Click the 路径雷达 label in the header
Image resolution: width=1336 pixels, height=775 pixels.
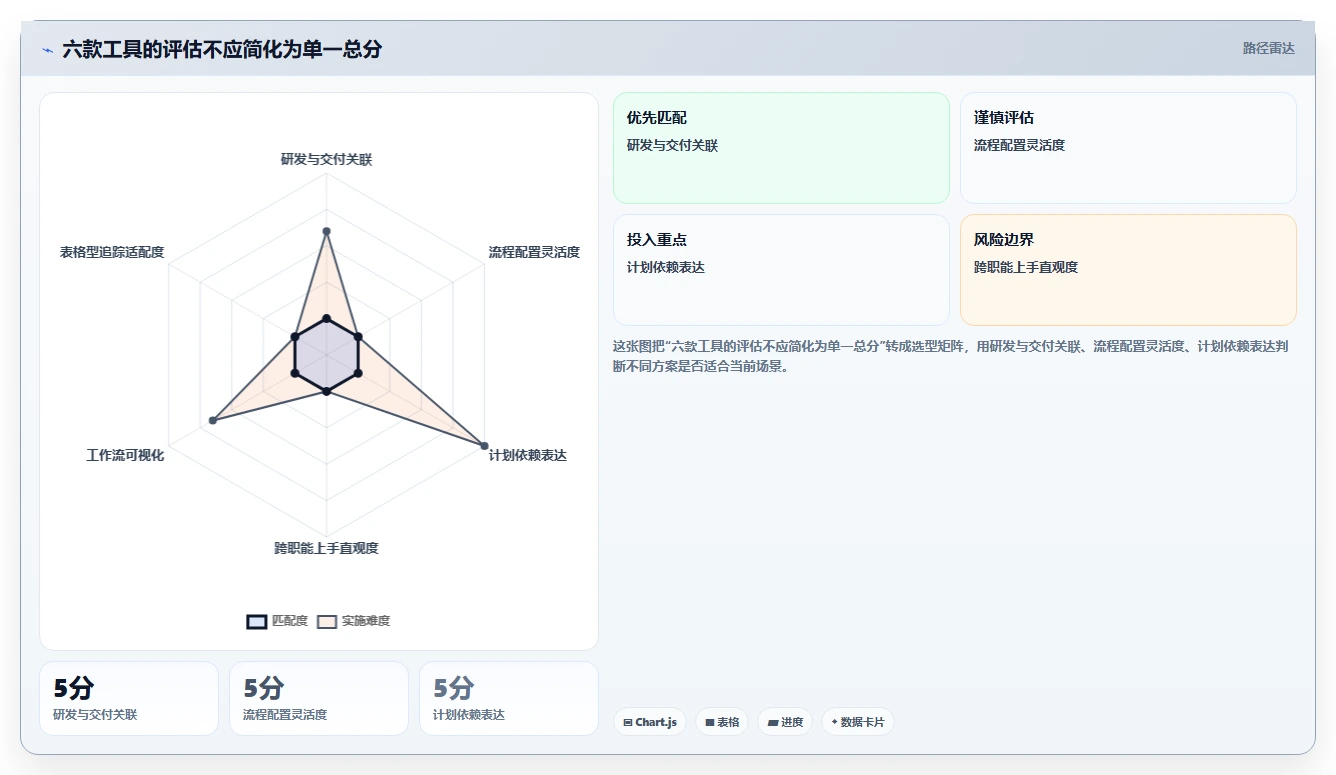click(x=1268, y=48)
